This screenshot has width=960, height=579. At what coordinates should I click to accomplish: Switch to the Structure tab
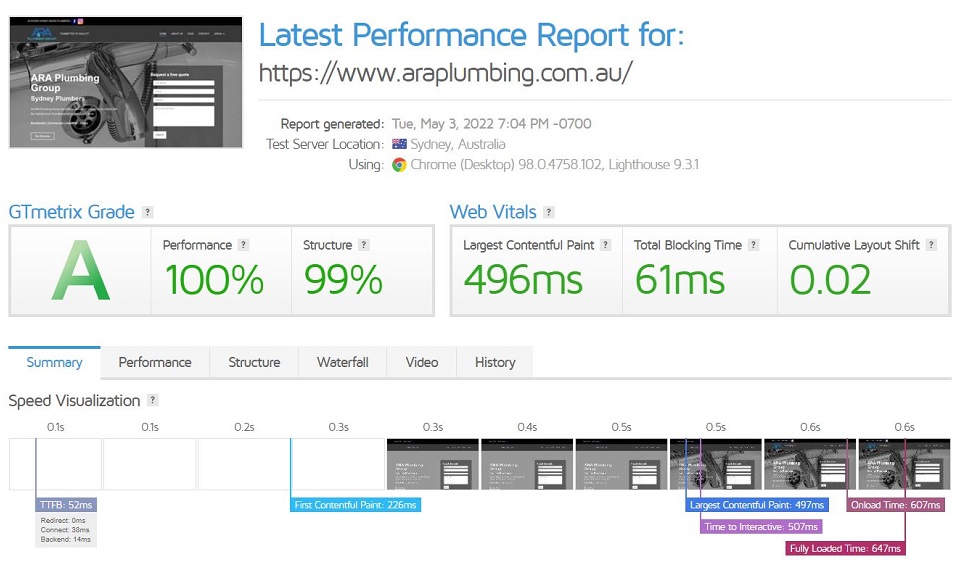(x=254, y=362)
